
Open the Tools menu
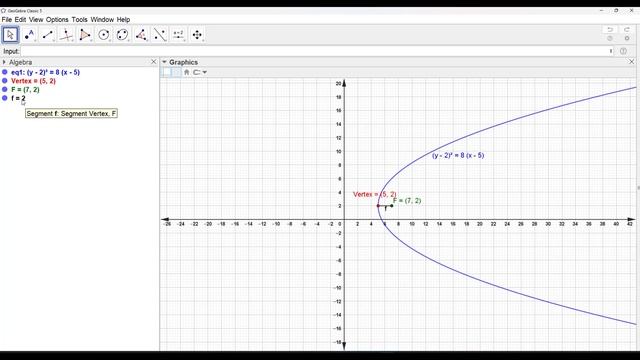pos(80,20)
